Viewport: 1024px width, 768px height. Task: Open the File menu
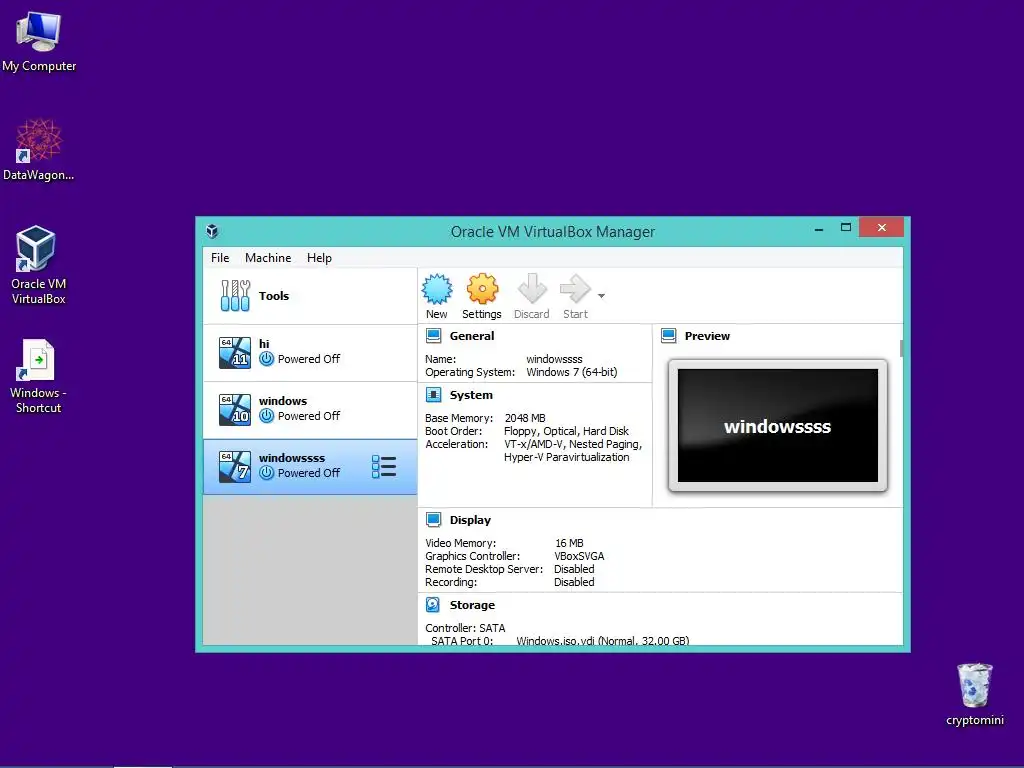click(x=220, y=258)
